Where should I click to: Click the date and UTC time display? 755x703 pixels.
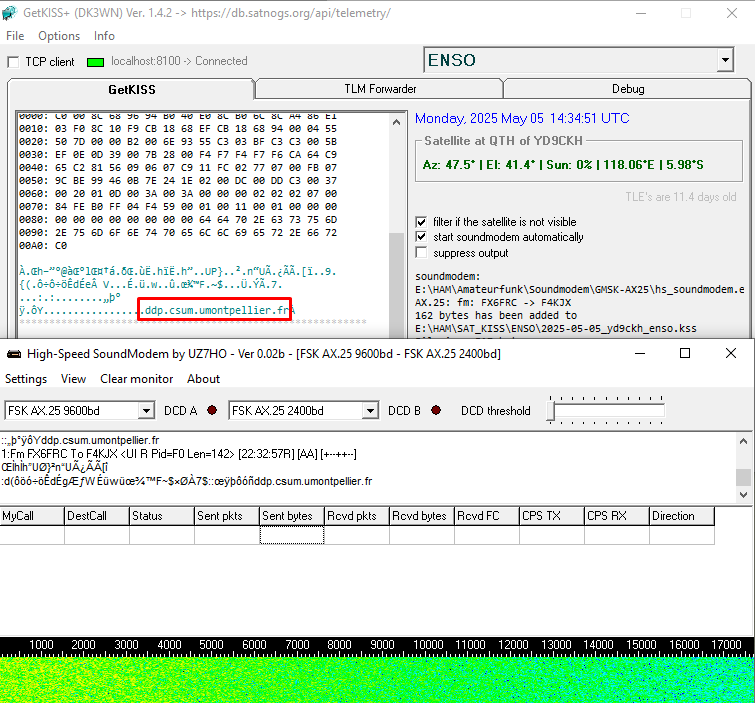pyautogui.click(x=522, y=118)
